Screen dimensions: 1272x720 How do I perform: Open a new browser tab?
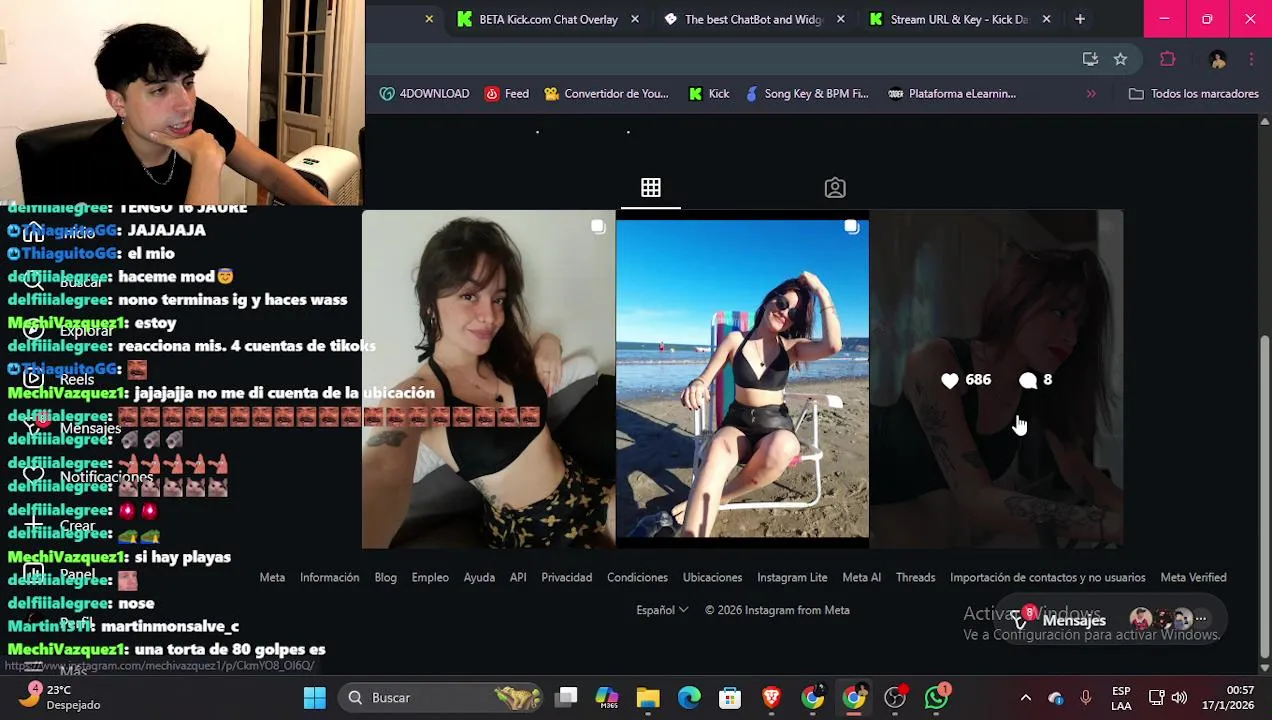1080,19
